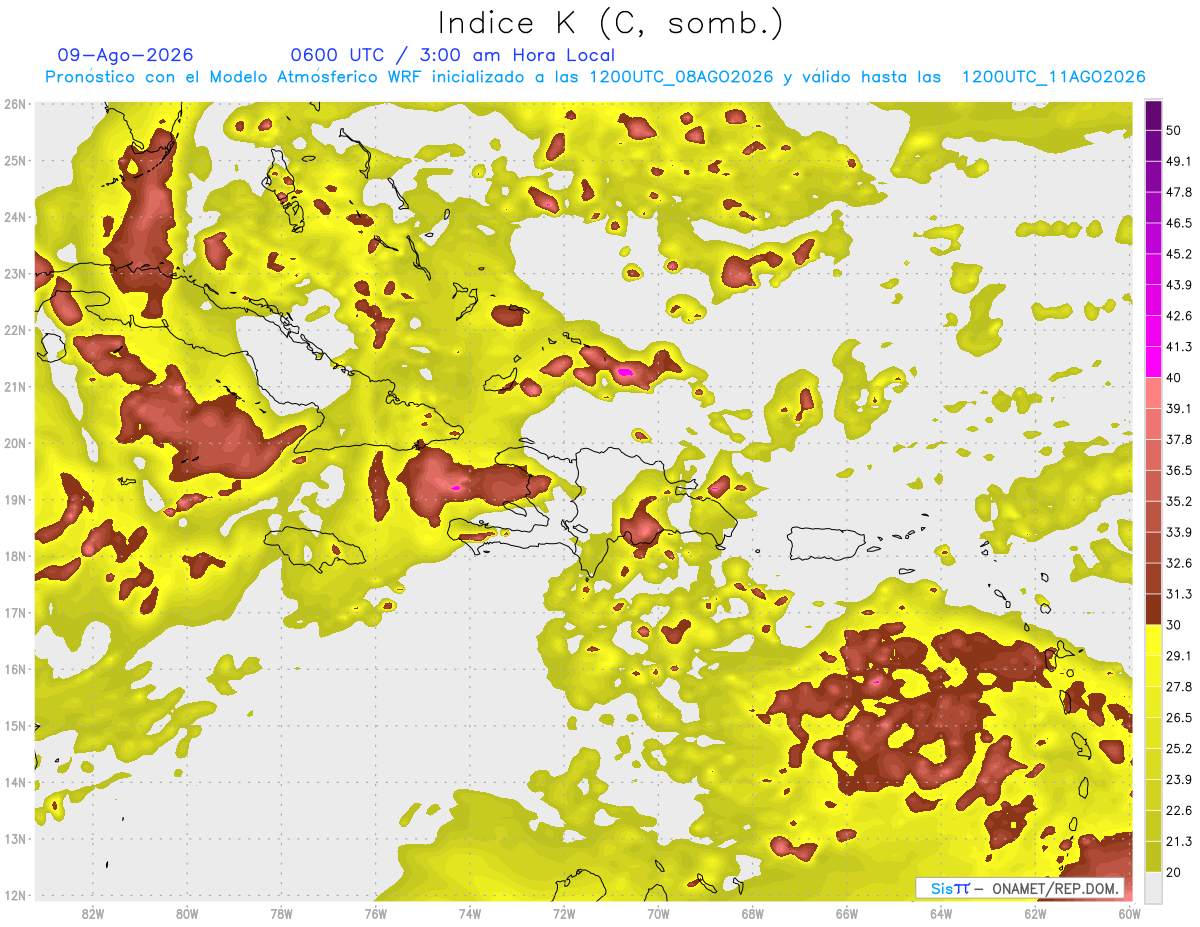The width and height of the screenshot is (1200, 927).
Task: Pick the salmon swatch between 39.1 and 40
Action: pos(1153,393)
